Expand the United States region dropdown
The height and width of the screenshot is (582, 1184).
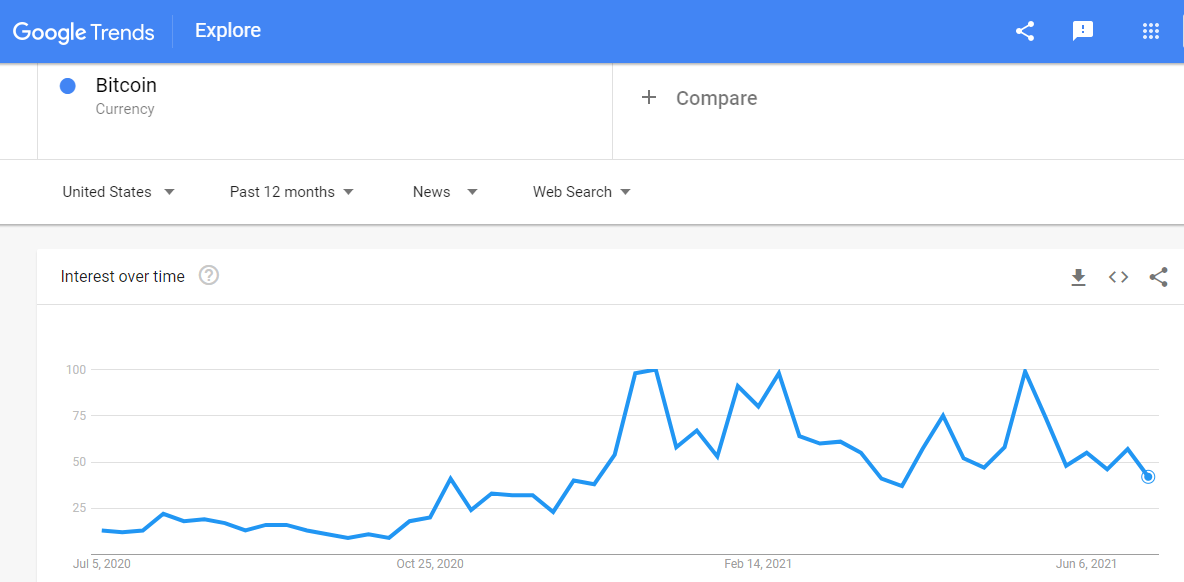click(x=119, y=192)
